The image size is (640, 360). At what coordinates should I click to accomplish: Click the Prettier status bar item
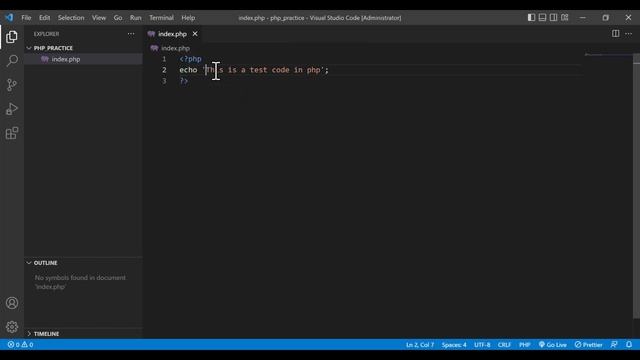point(589,345)
